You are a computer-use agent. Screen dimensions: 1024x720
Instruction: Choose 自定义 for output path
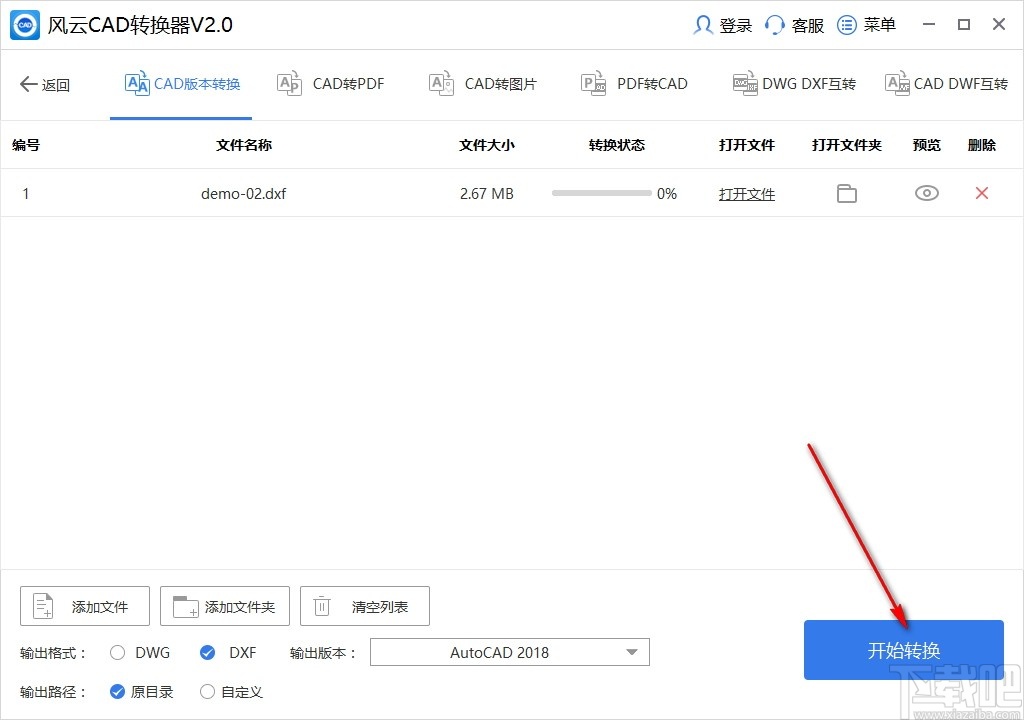(208, 691)
